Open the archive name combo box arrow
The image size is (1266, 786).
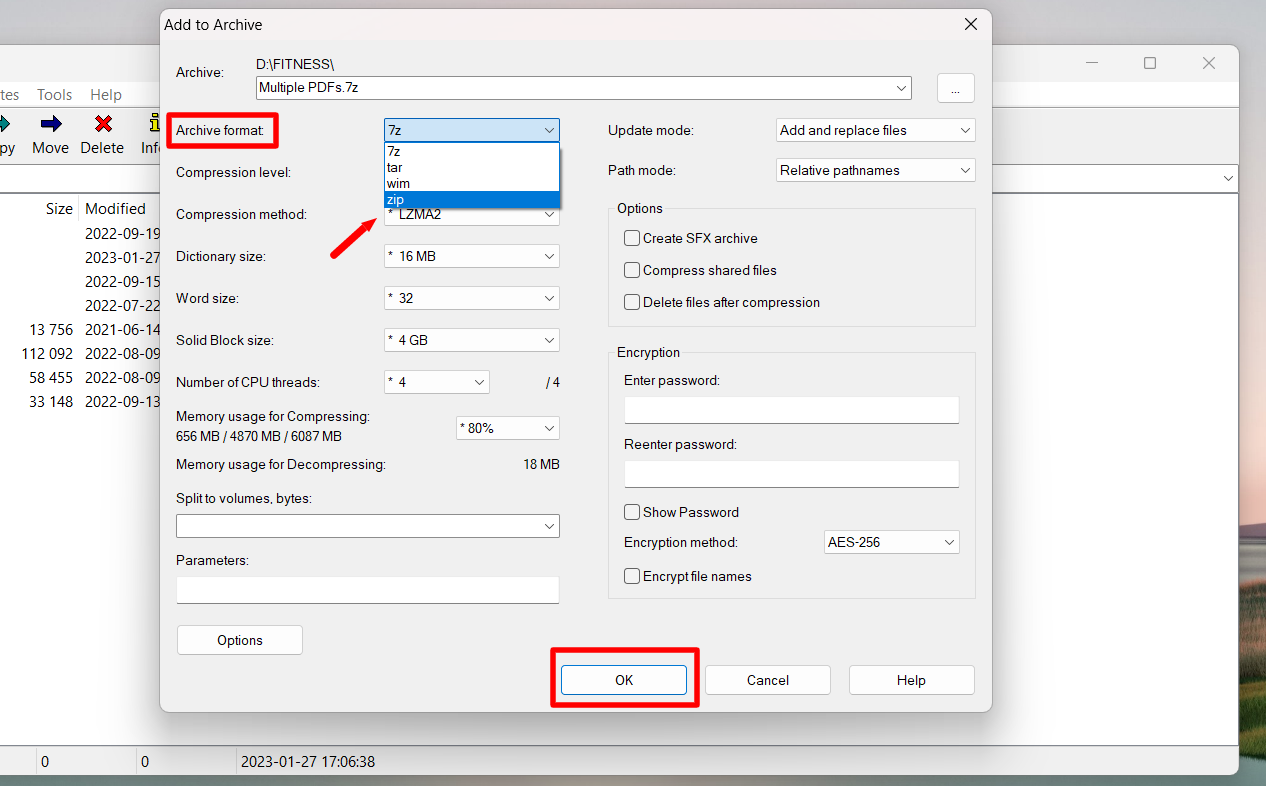[902, 88]
